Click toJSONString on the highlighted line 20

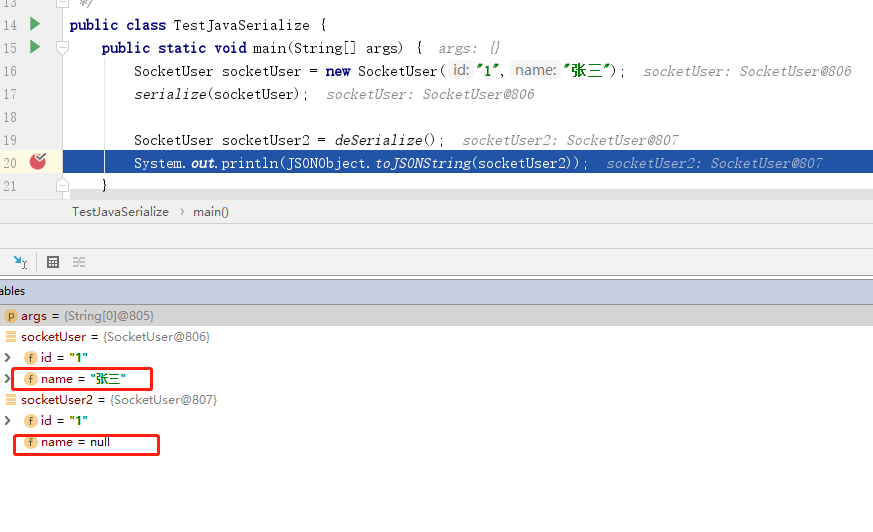coord(423,163)
